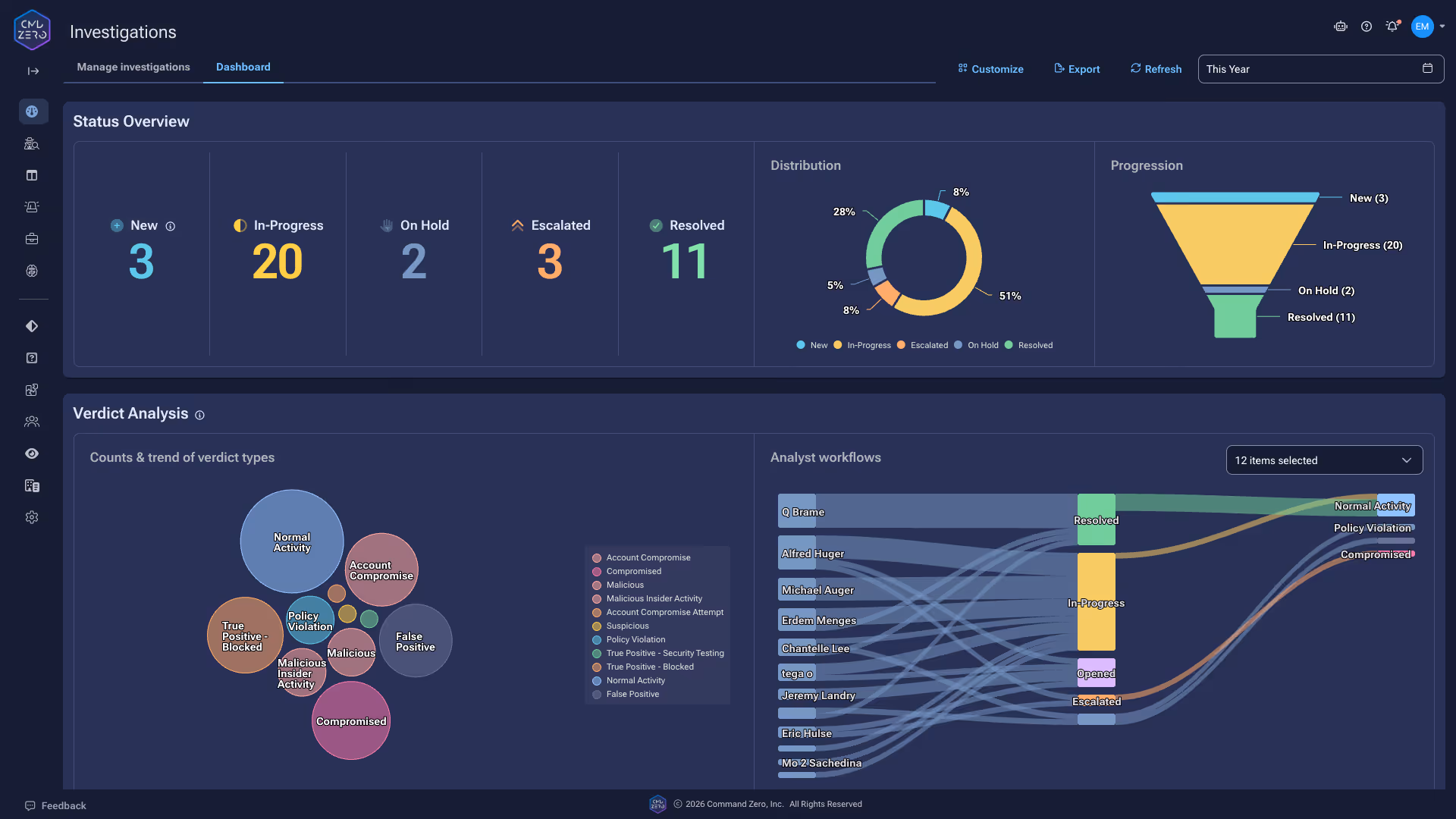The image size is (1456, 819).
Task: Toggle the Resolved legend item in the Distribution chart
Action: [1029, 345]
